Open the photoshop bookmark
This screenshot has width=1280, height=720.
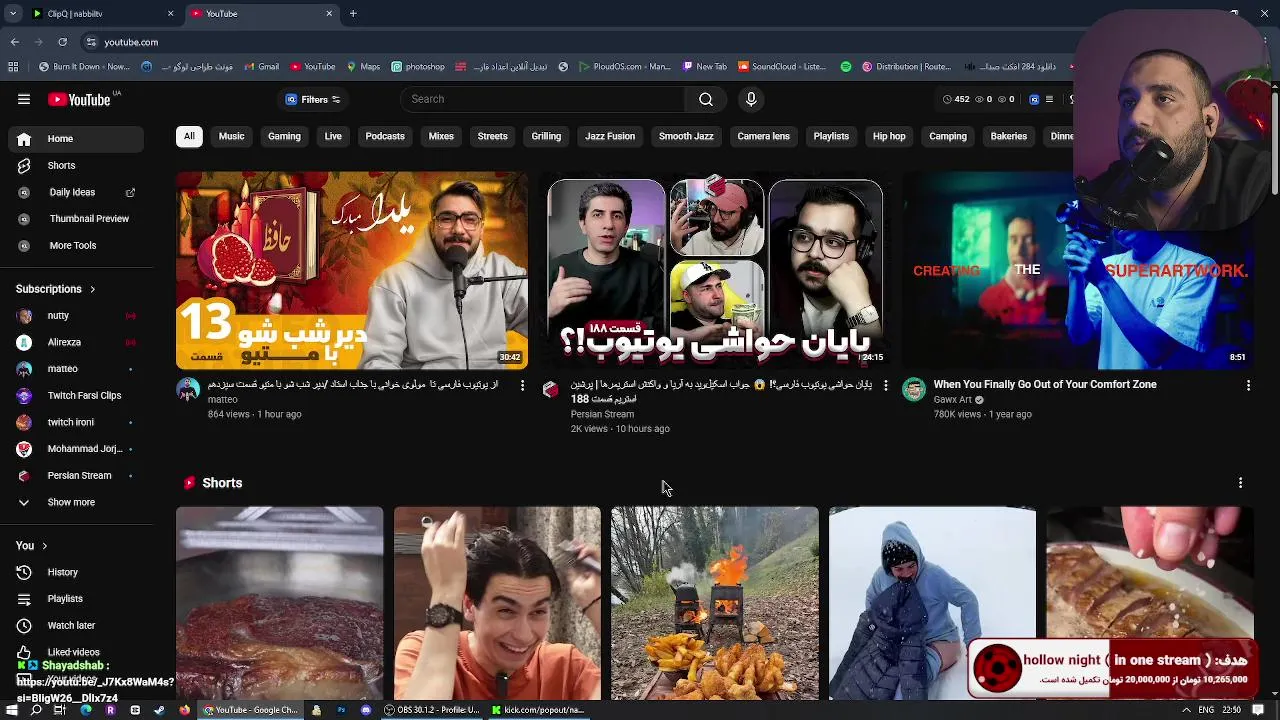tap(418, 67)
